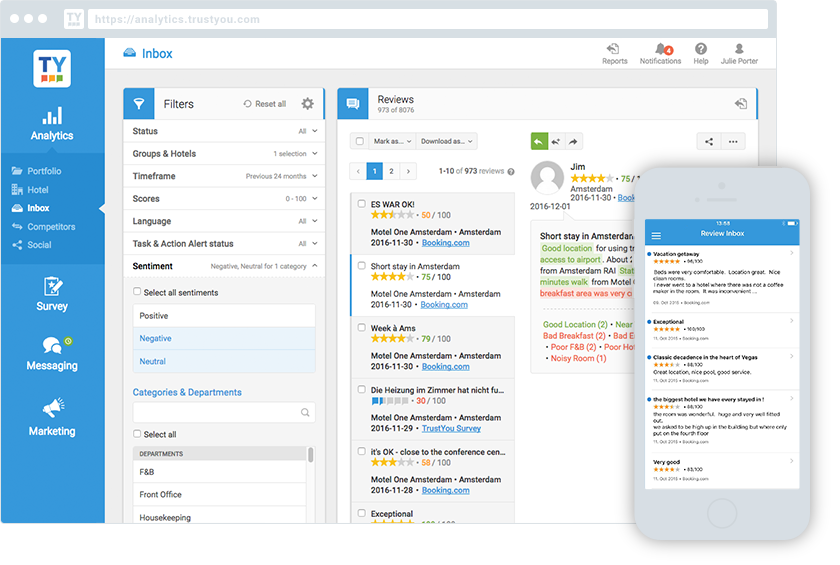The image size is (840, 565).
Task: Open Messaging in the sidebar
Action: tap(52, 353)
